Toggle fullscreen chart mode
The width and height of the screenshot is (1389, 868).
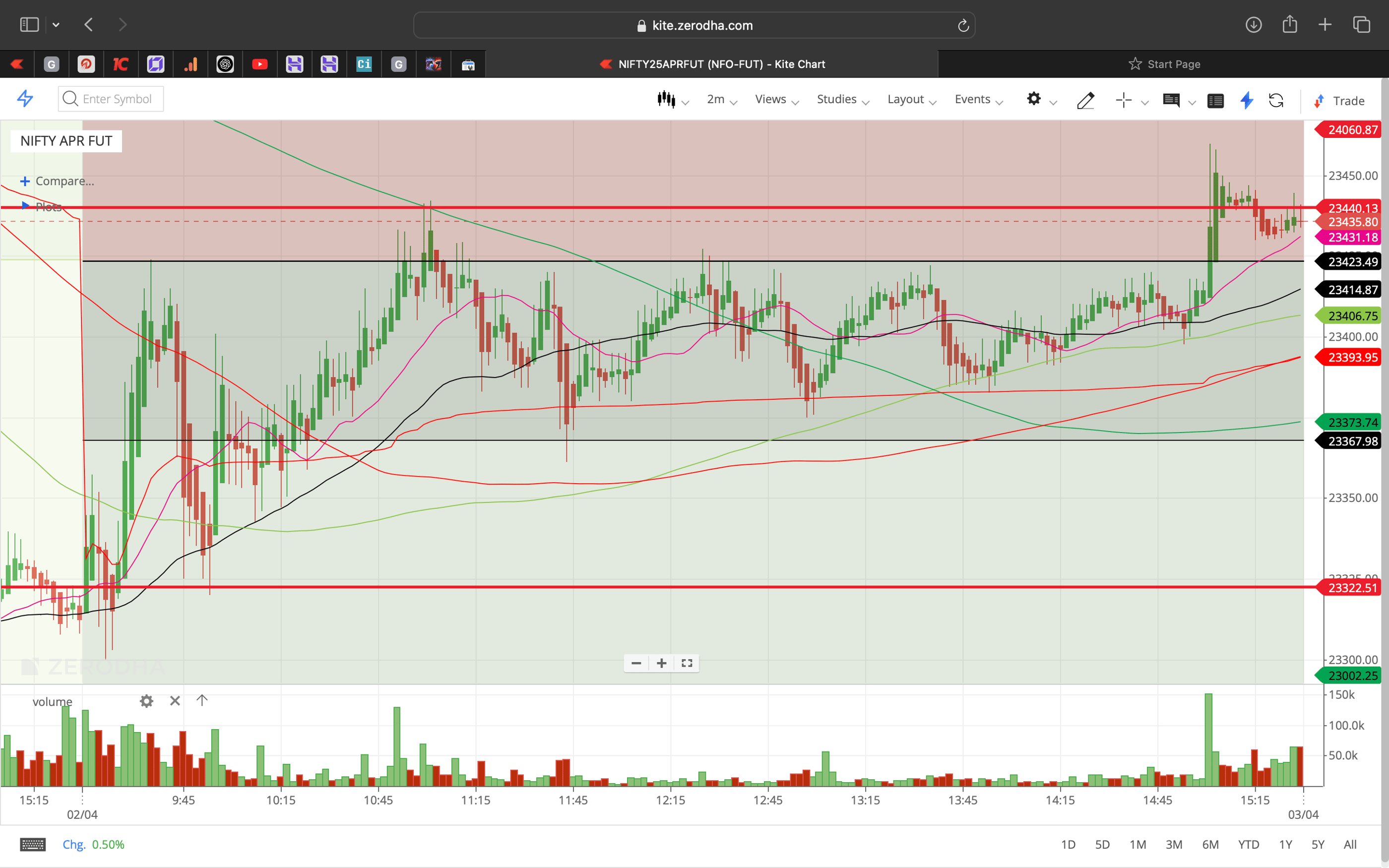[687, 663]
